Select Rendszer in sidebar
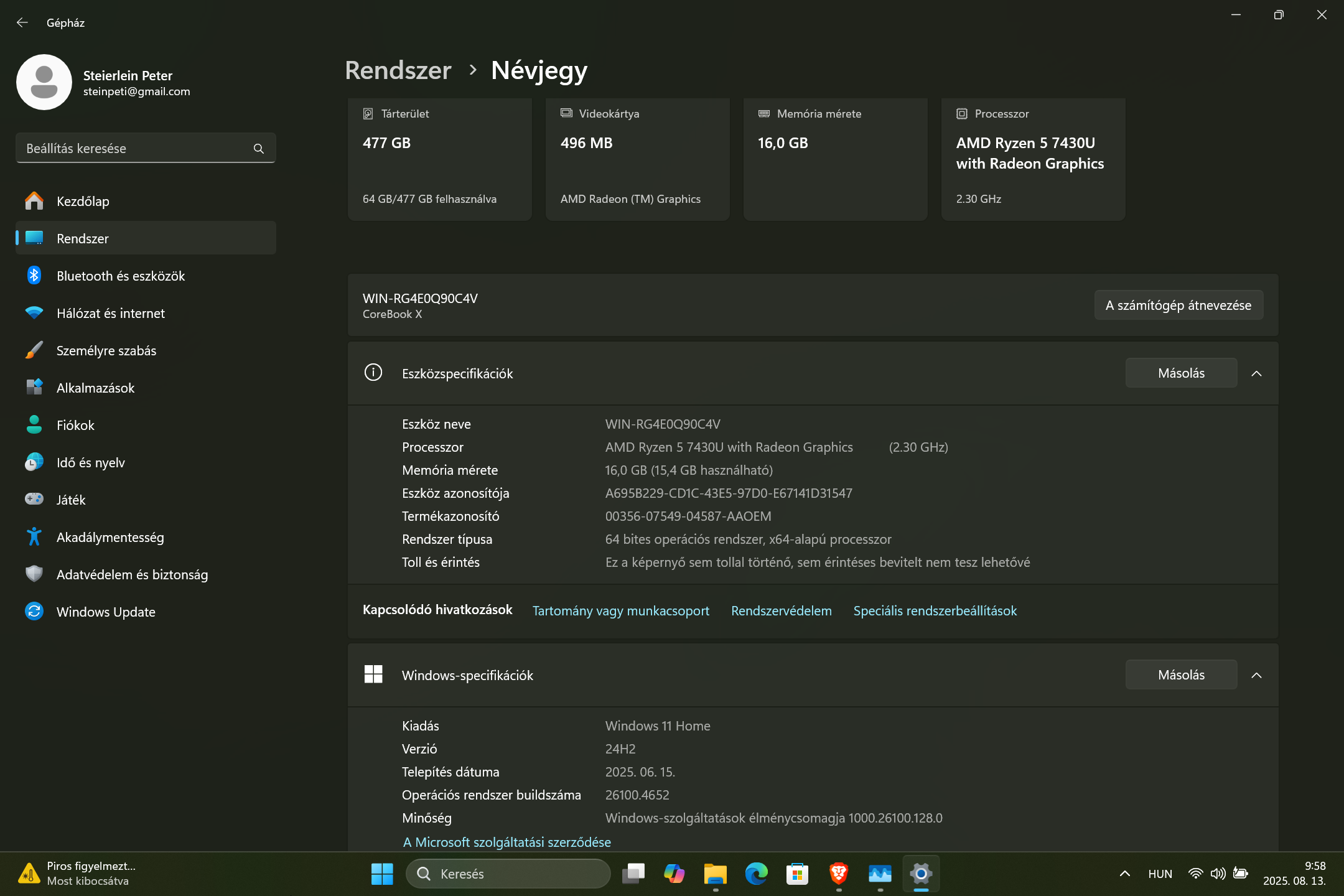Image resolution: width=1344 pixels, height=896 pixels. click(x=146, y=238)
